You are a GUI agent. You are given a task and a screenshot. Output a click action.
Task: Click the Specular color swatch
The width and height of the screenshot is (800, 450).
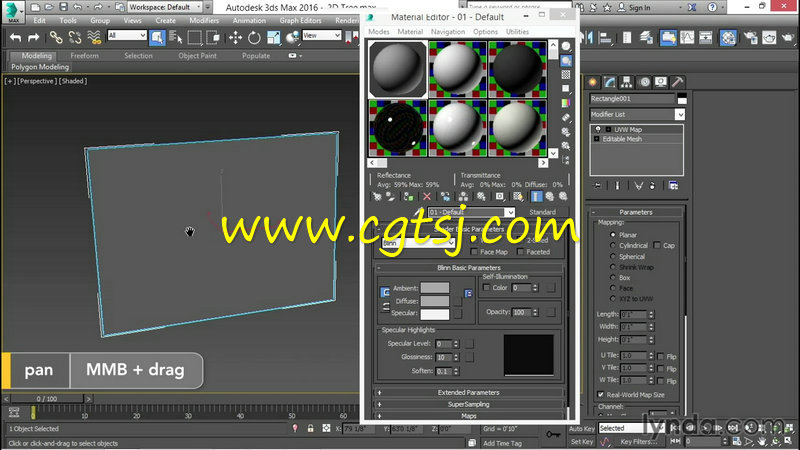[435, 314]
